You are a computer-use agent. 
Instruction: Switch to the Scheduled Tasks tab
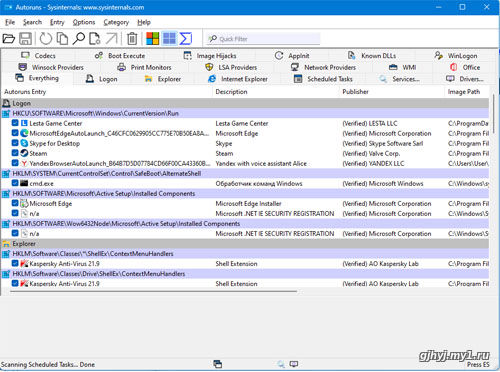pos(323,79)
